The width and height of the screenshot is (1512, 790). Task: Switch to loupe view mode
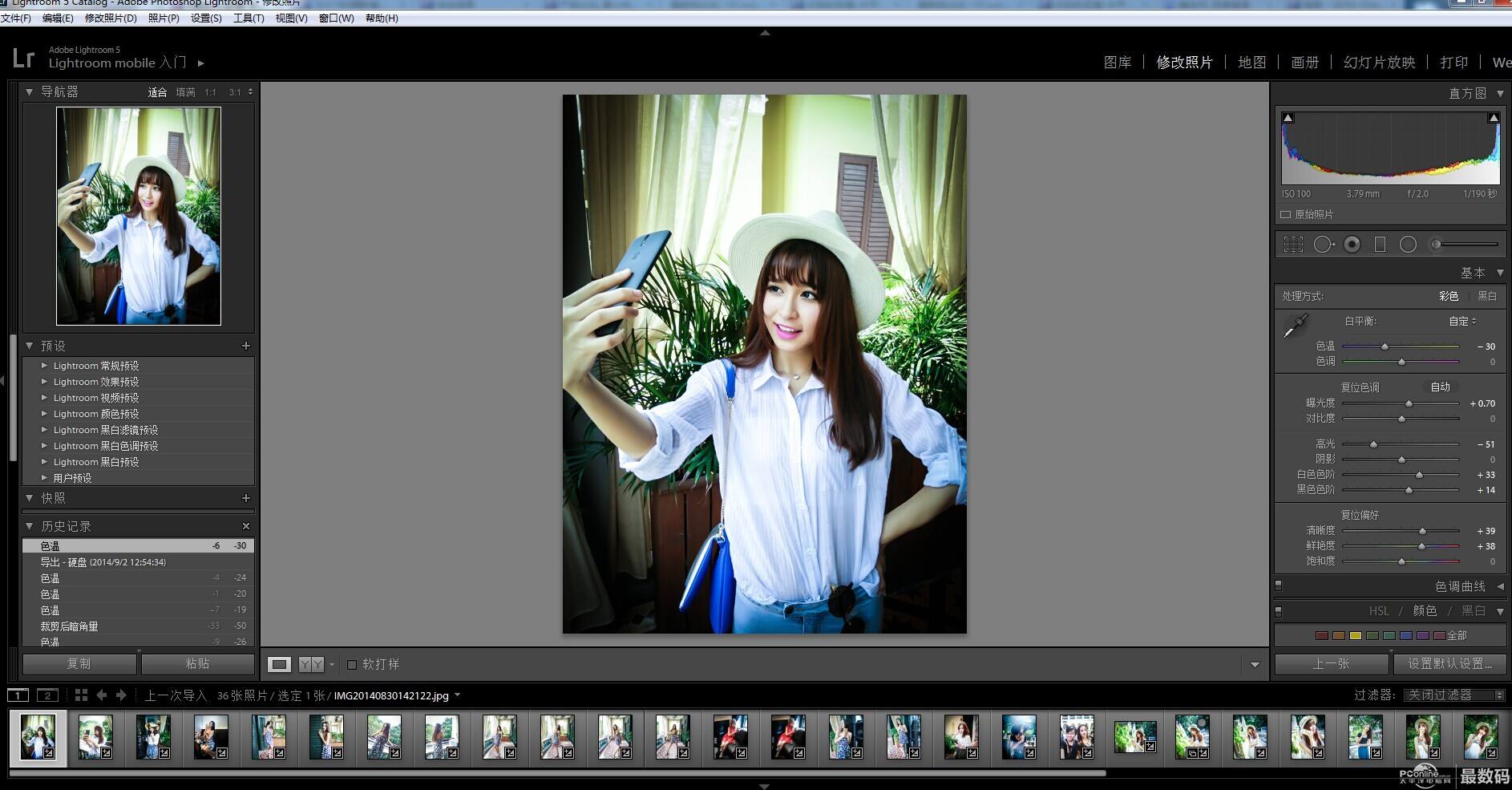(279, 664)
